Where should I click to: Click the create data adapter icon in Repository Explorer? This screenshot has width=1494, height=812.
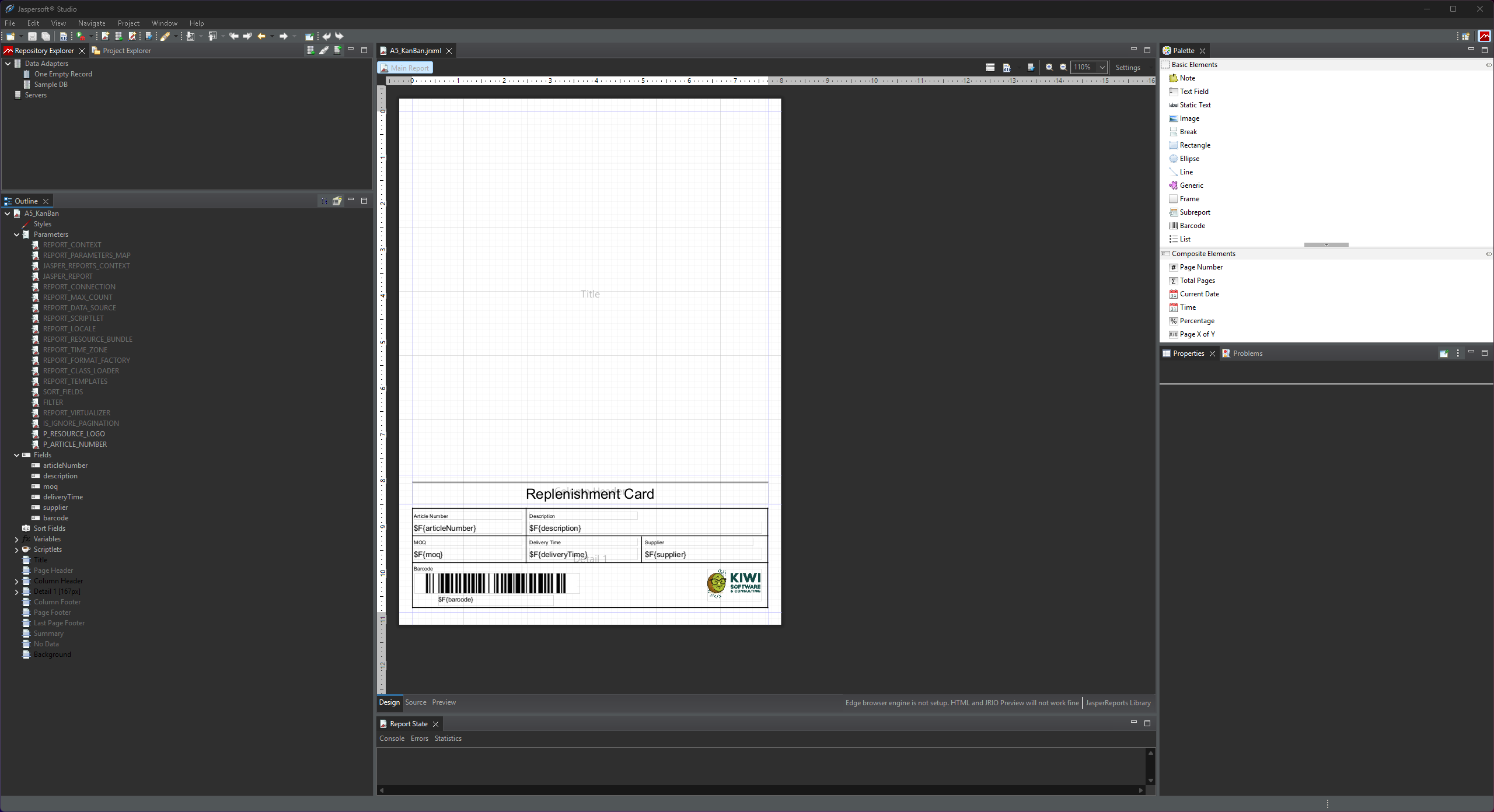(310, 51)
